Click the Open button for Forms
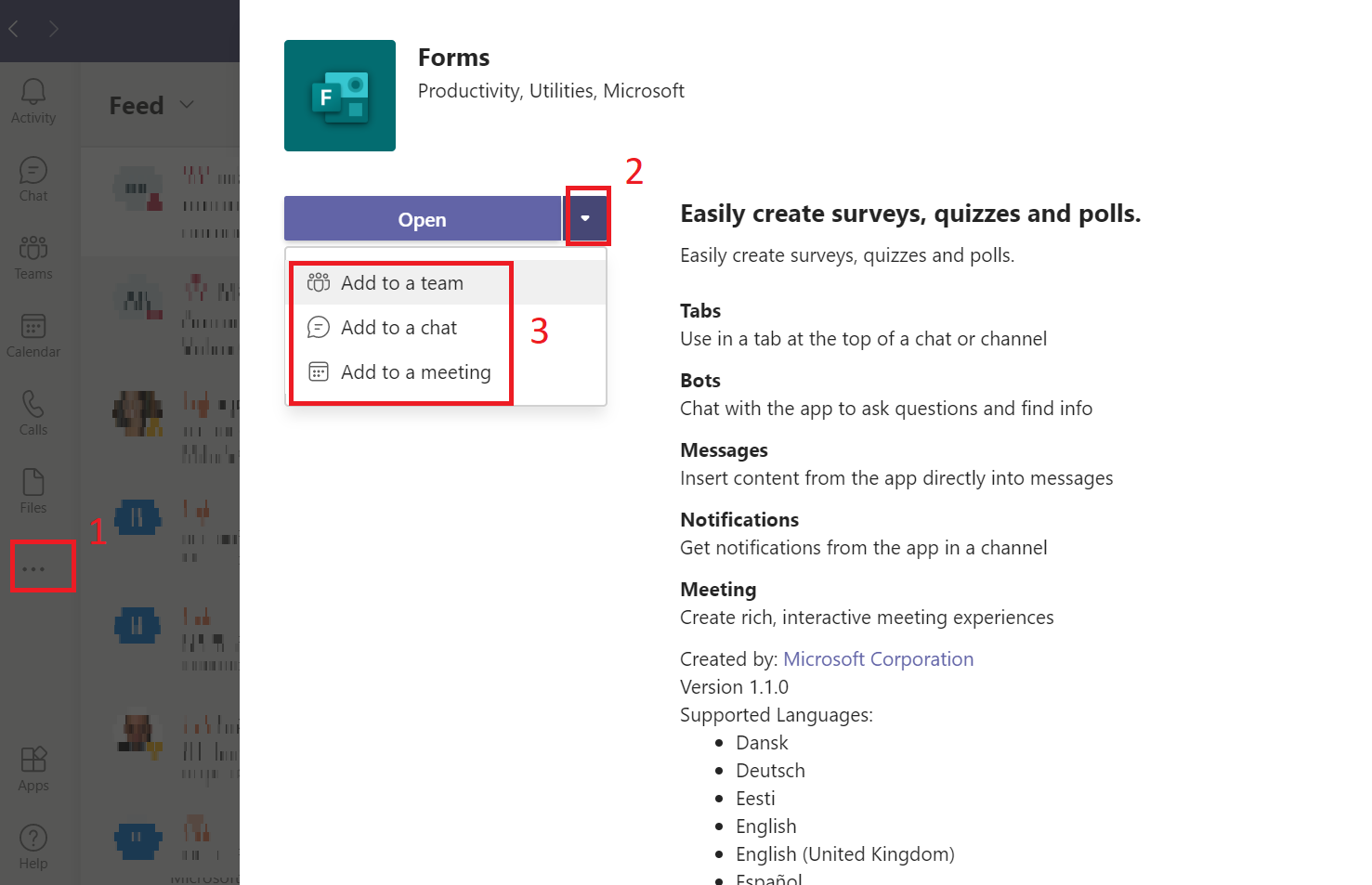This screenshot has height=885, width=1372. (423, 219)
